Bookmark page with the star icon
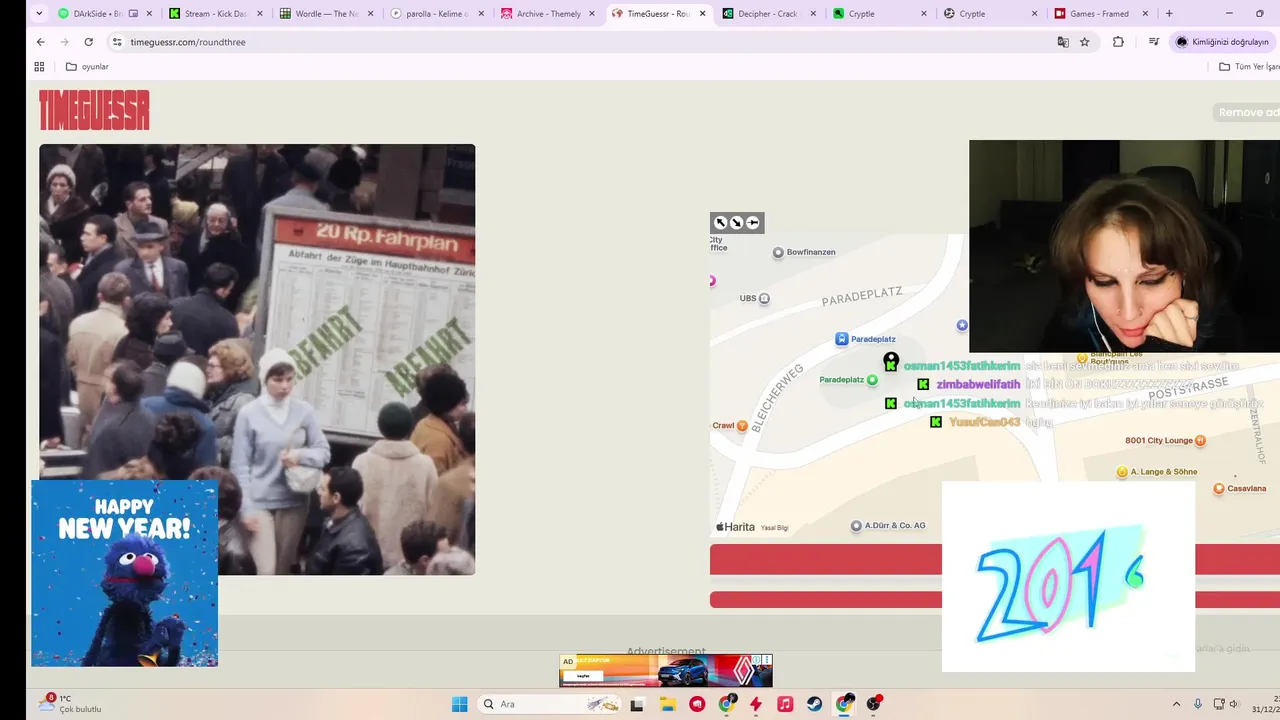1280x720 pixels. (1085, 42)
